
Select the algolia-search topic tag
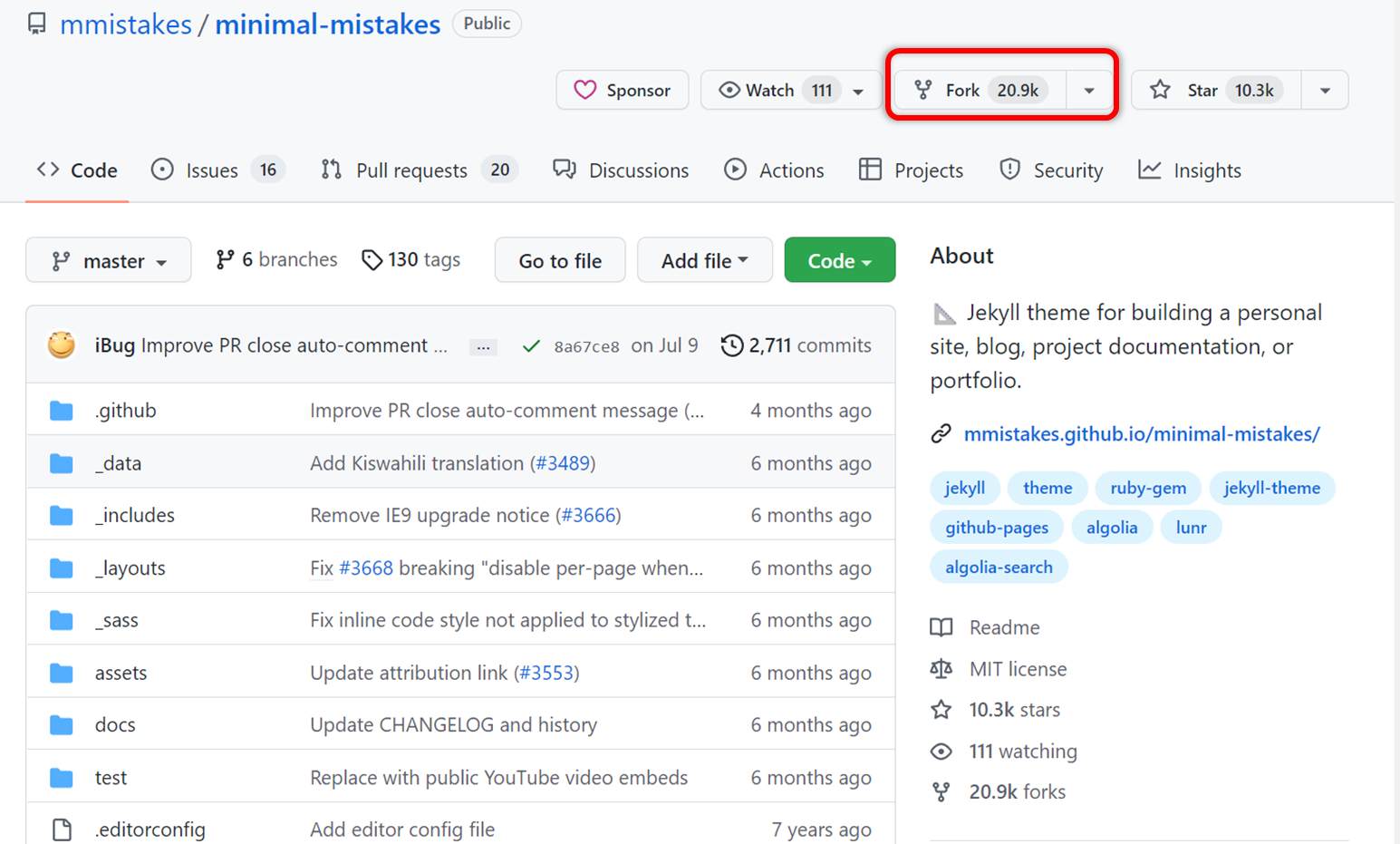click(999, 568)
